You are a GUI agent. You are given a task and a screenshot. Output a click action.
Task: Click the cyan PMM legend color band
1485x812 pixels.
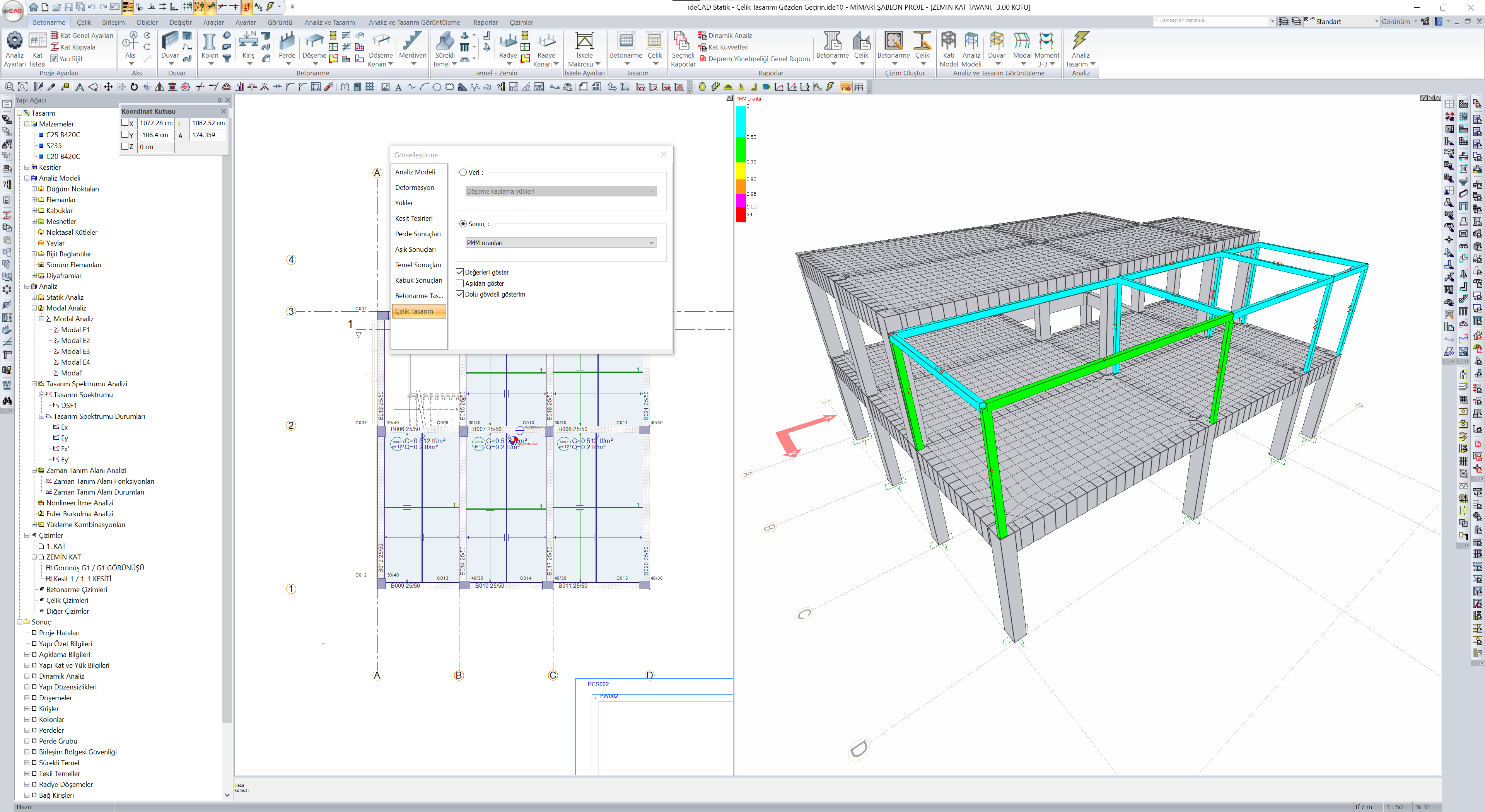tap(741, 122)
